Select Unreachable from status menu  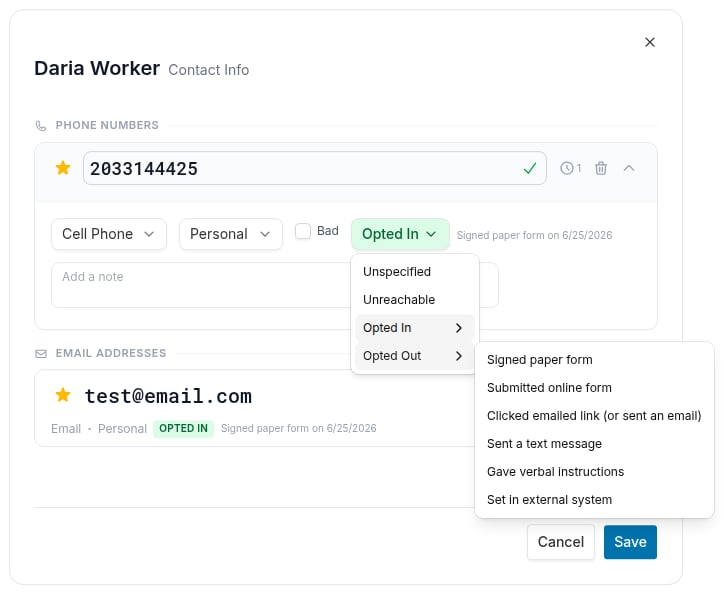click(415, 300)
